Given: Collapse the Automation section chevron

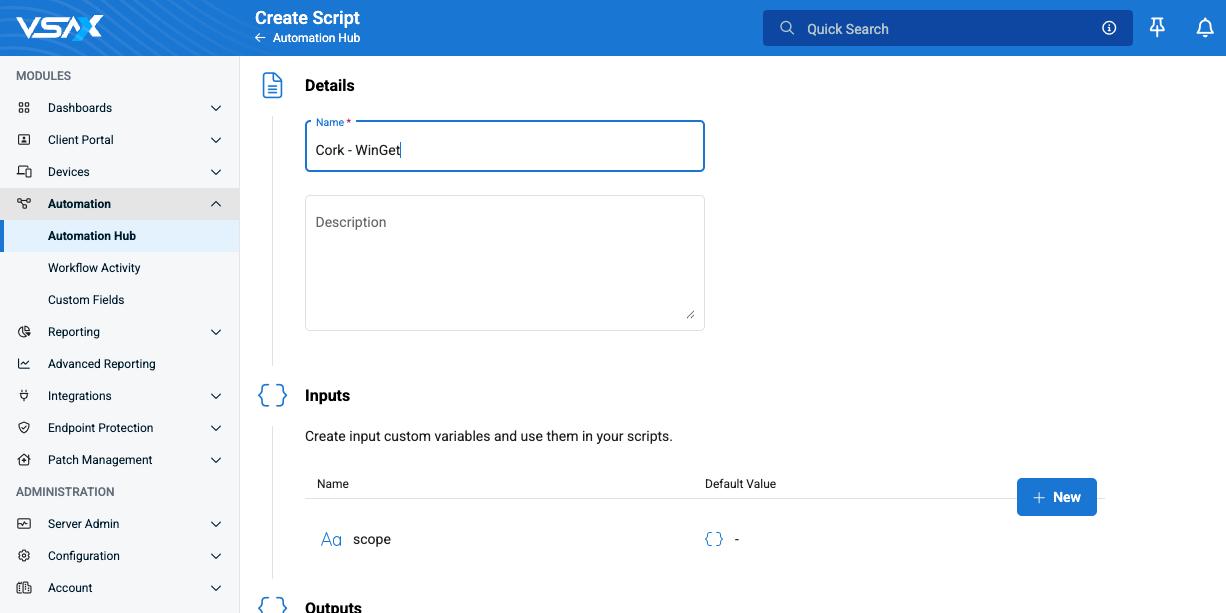Looking at the screenshot, I should [216, 204].
